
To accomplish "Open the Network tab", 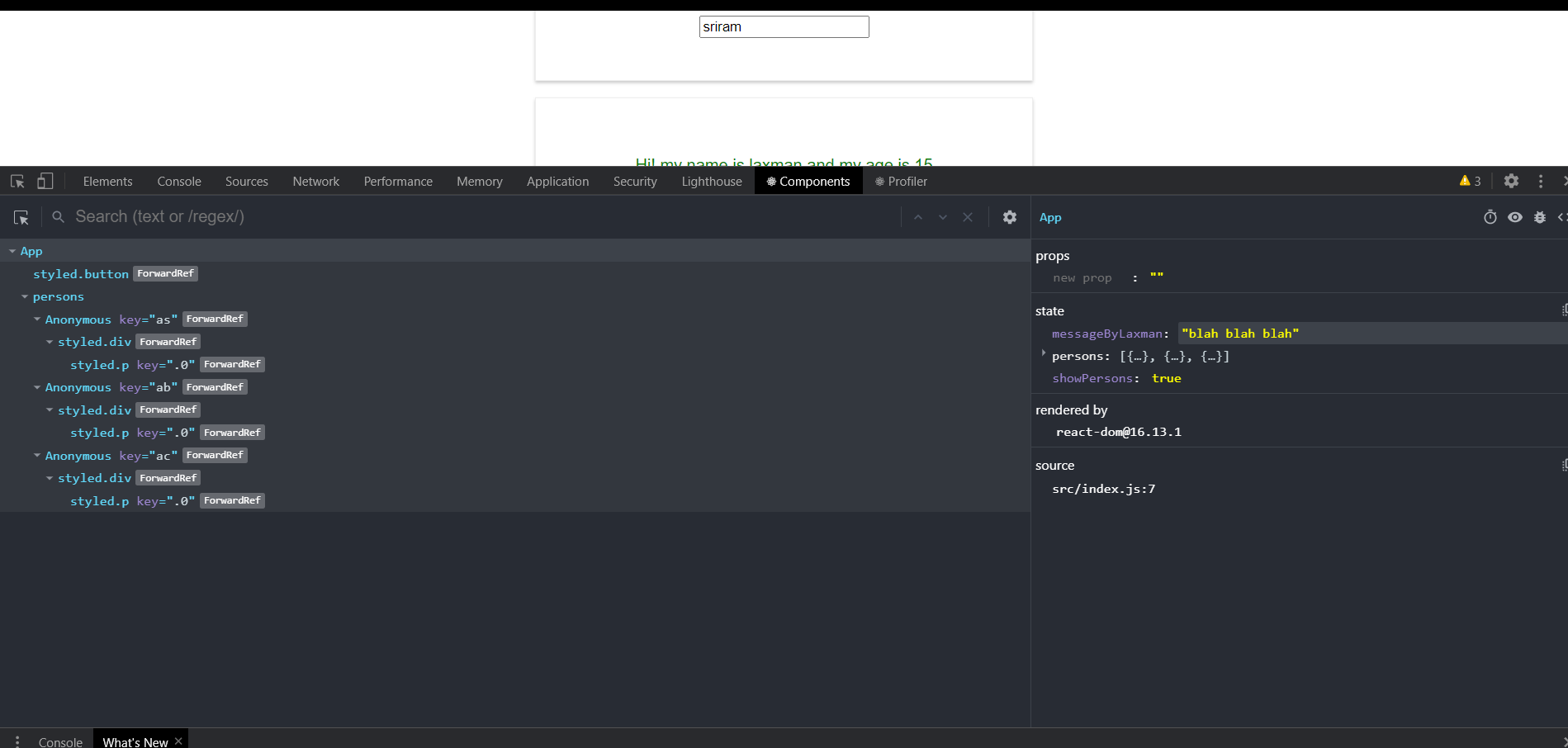I will [x=316, y=182].
